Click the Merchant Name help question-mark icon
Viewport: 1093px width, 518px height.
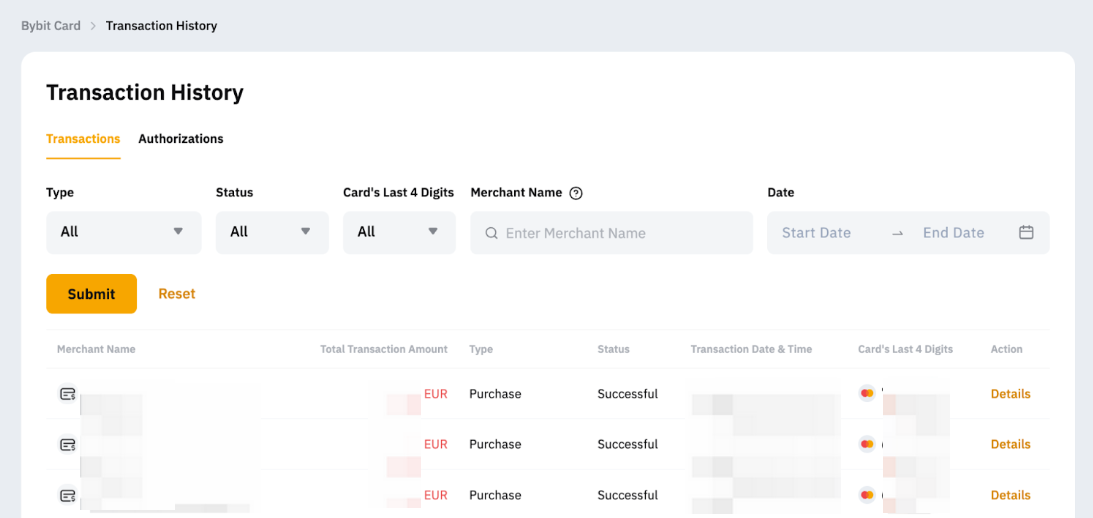(575, 193)
